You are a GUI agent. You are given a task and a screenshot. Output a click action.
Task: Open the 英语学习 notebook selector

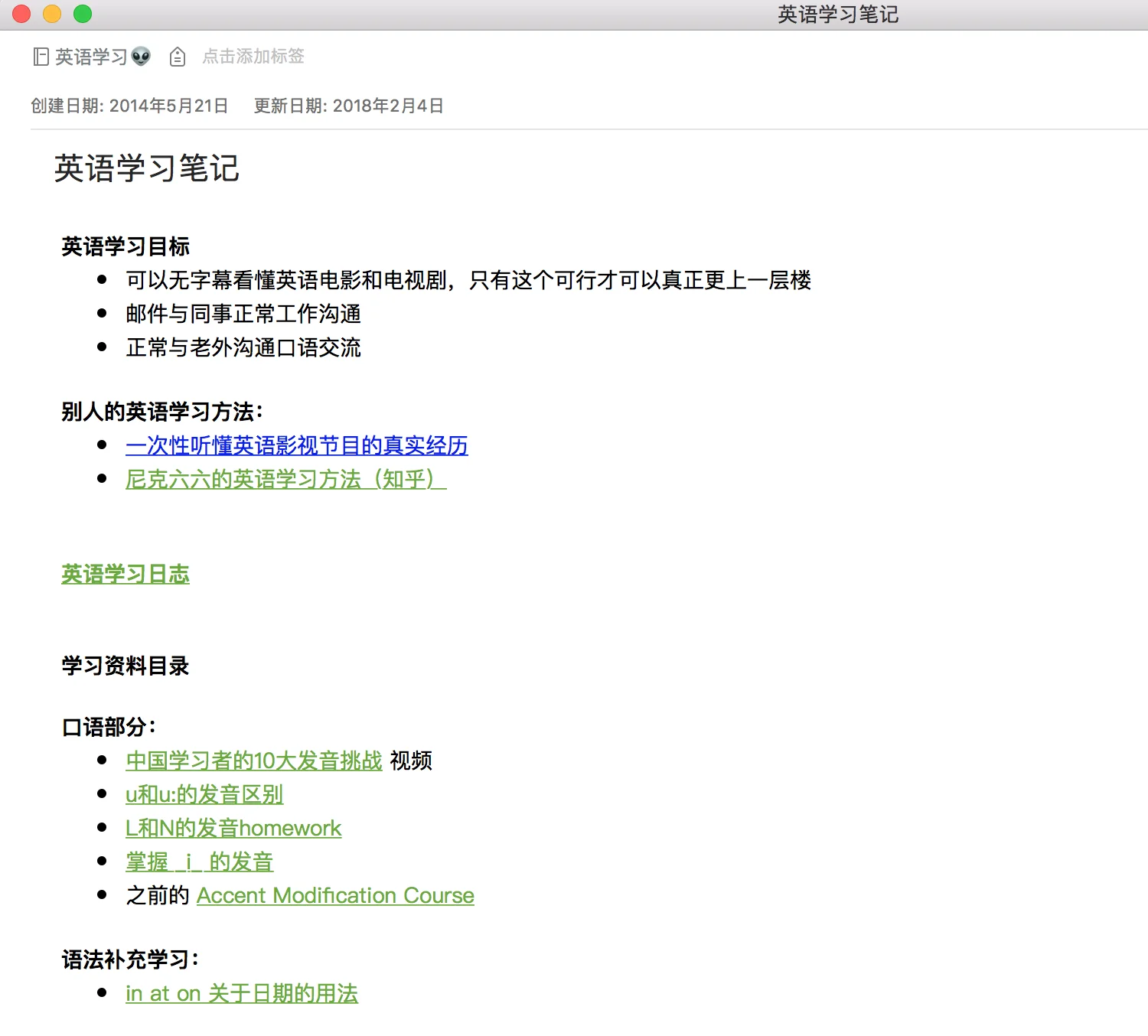[x=92, y=57]
